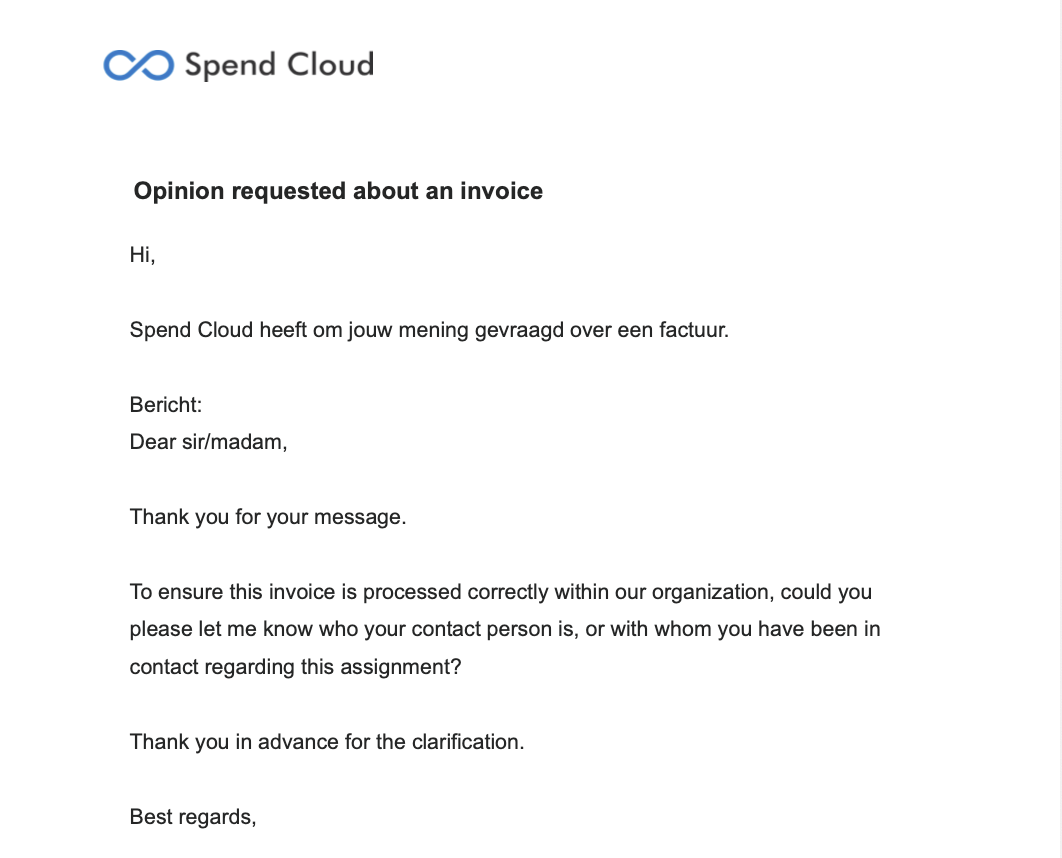Click the line starting "please let me know"
1062x858 pixels.
coord(505,630)
